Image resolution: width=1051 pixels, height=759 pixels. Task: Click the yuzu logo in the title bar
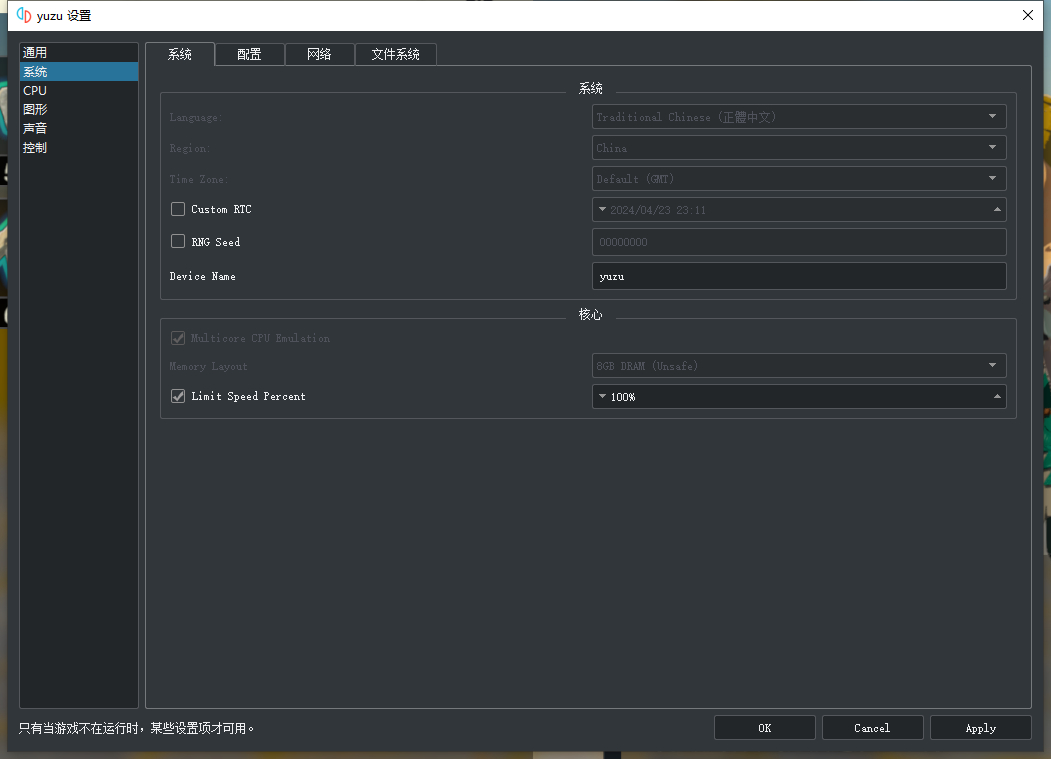24,15
